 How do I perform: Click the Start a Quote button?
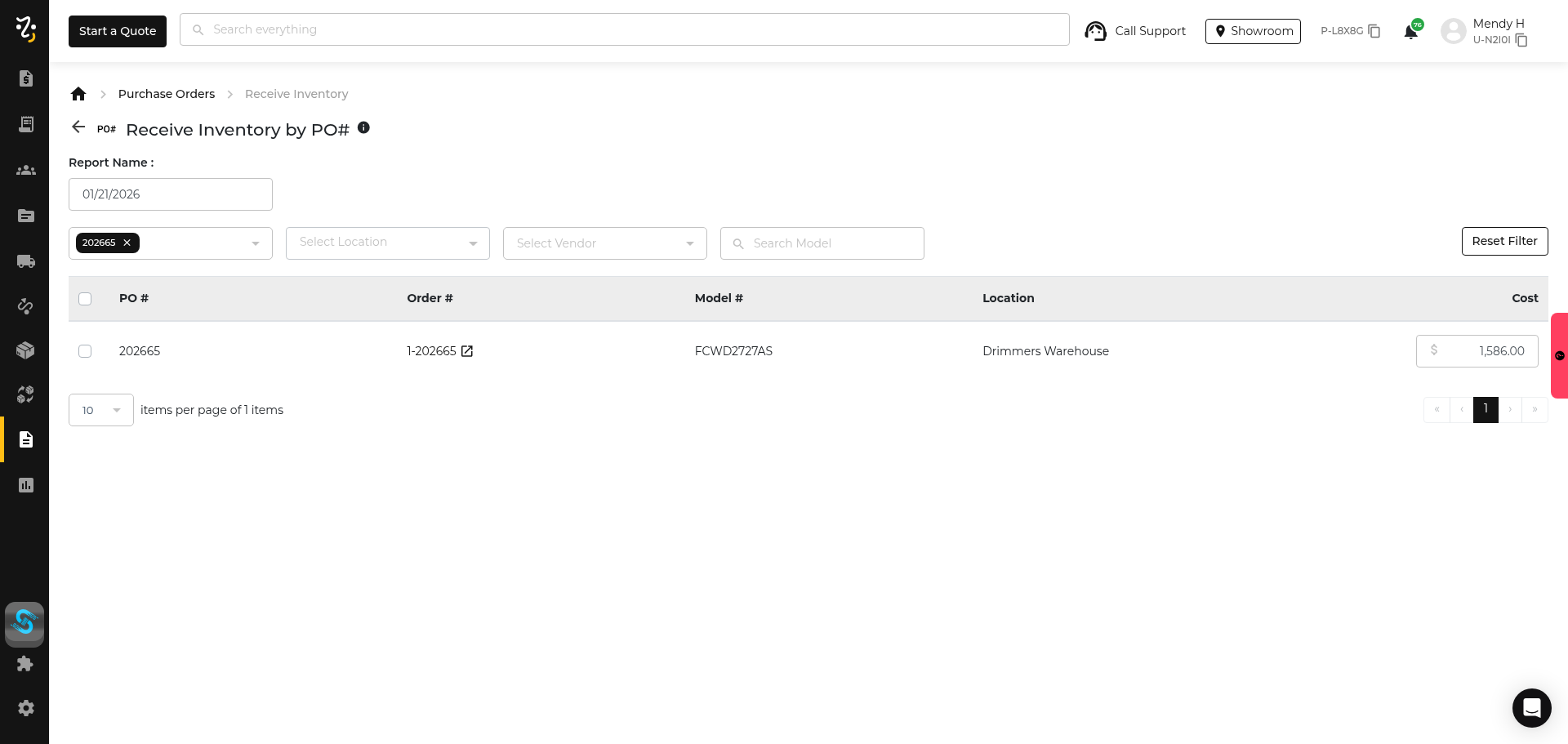coord(118,31)
